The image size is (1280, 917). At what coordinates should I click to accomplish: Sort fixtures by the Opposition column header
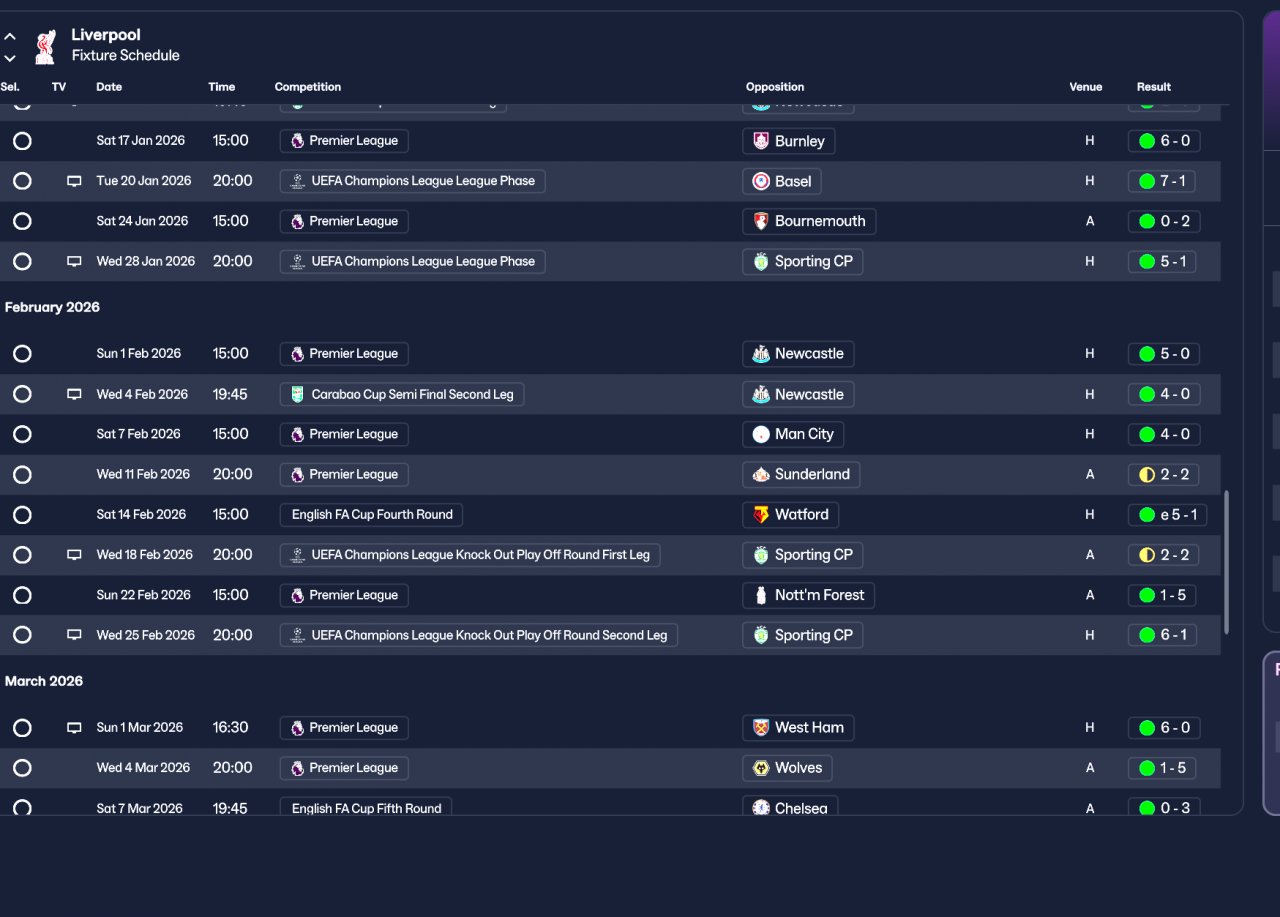tap(775, 87)
